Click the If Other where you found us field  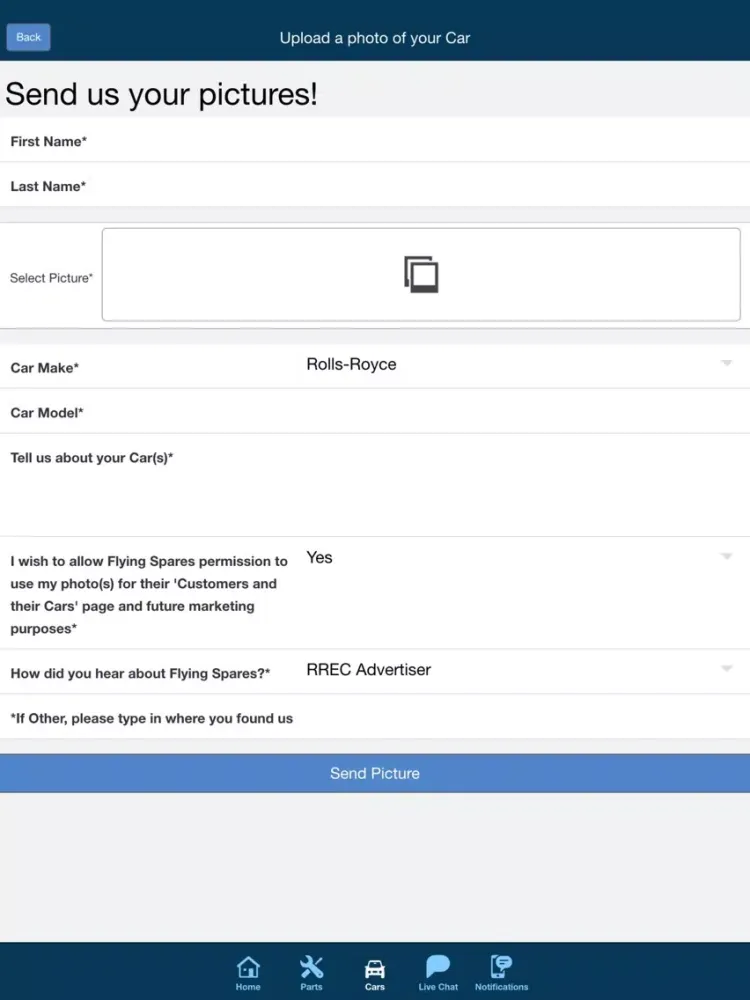coord(375,717)
